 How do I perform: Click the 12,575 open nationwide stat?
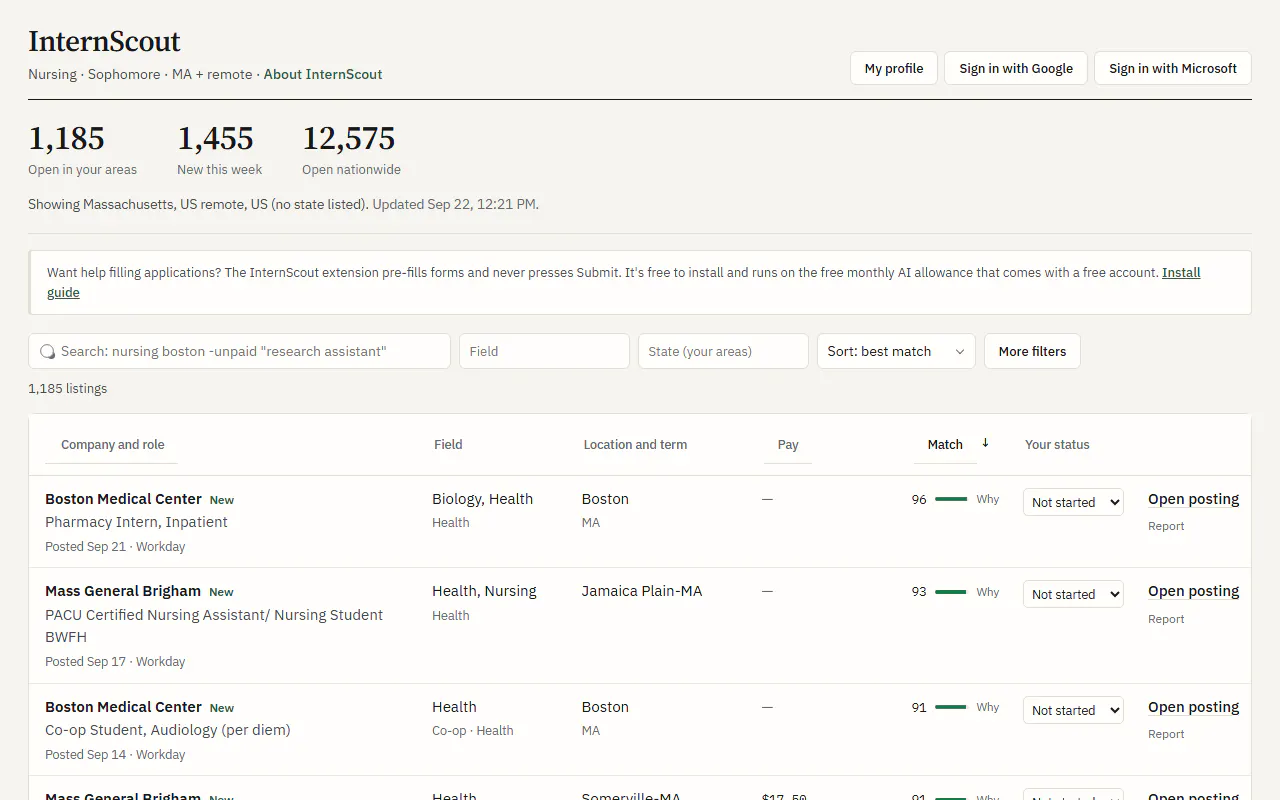tap(352, 149)
